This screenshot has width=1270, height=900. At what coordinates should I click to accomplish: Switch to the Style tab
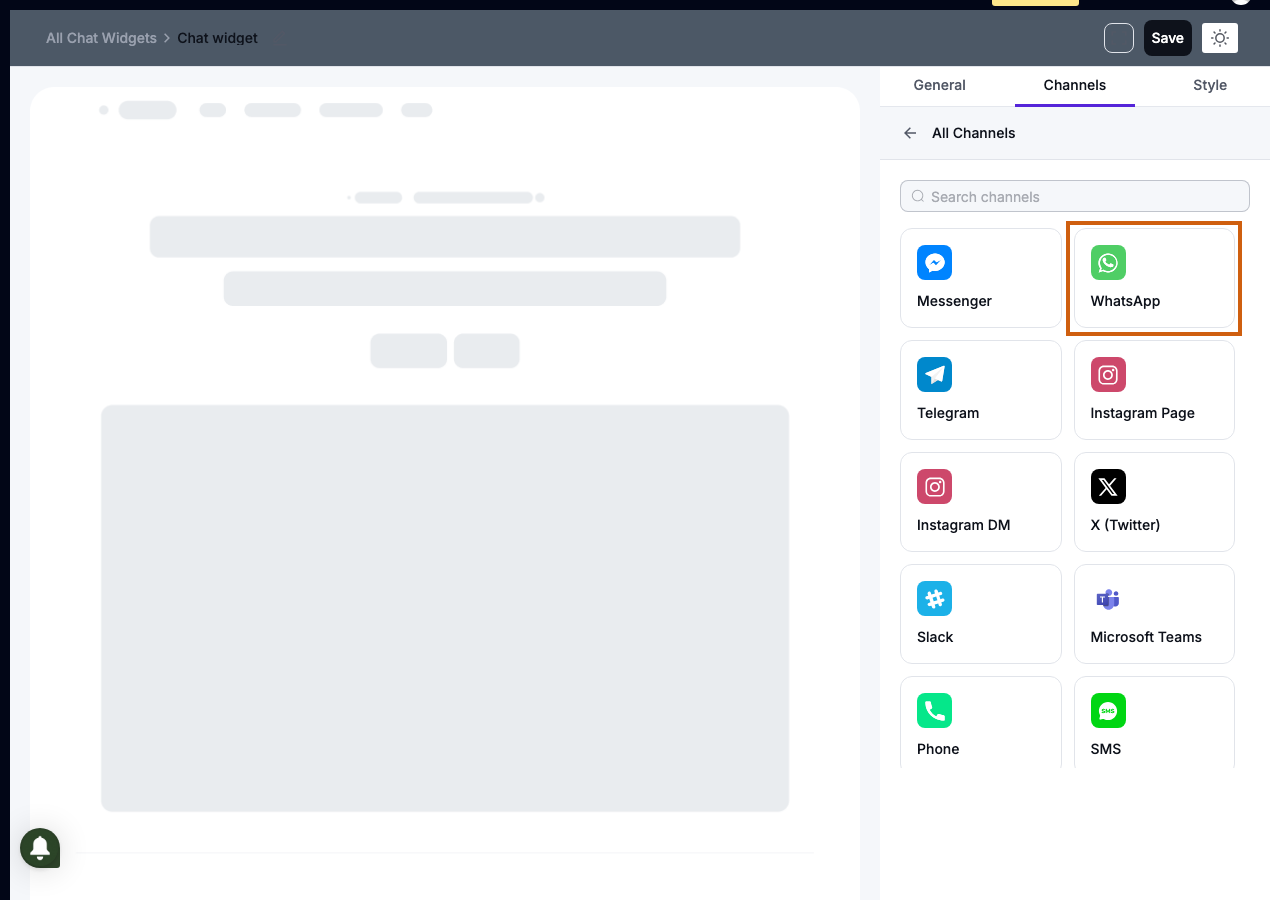[x=1210, y=85]
